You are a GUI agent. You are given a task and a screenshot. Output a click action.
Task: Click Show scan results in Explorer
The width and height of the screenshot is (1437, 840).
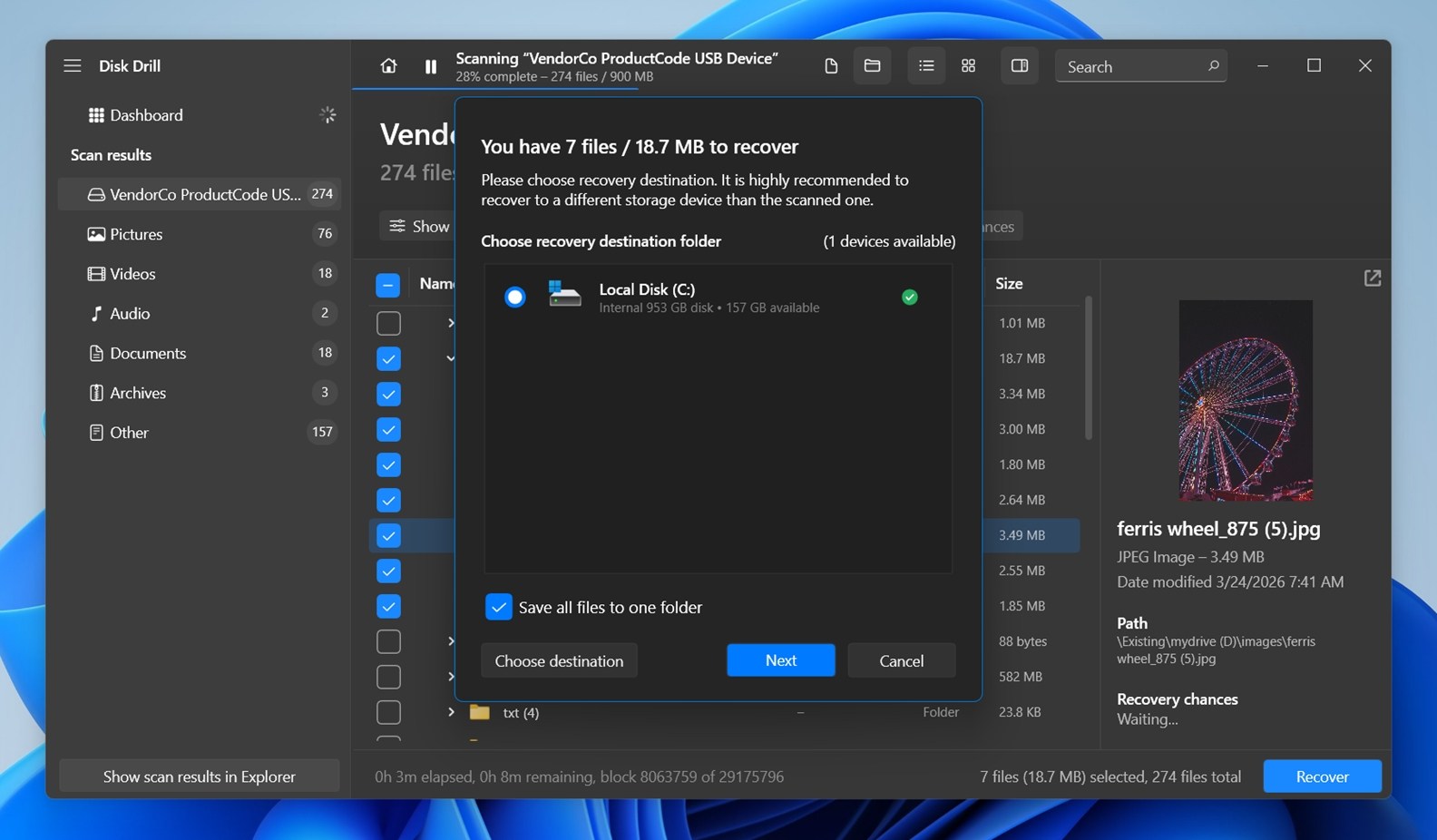tap(200, 777)
